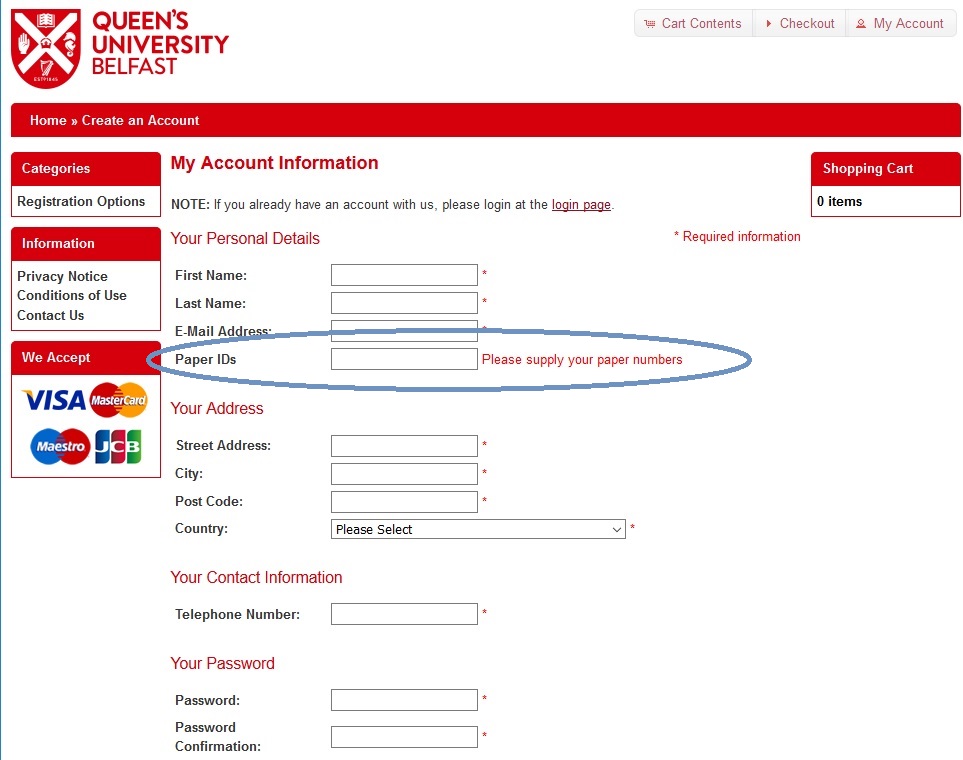Open the Contact Us link
Image resolution: width=963 pixels, height=760 pixels.
[51, 315]
